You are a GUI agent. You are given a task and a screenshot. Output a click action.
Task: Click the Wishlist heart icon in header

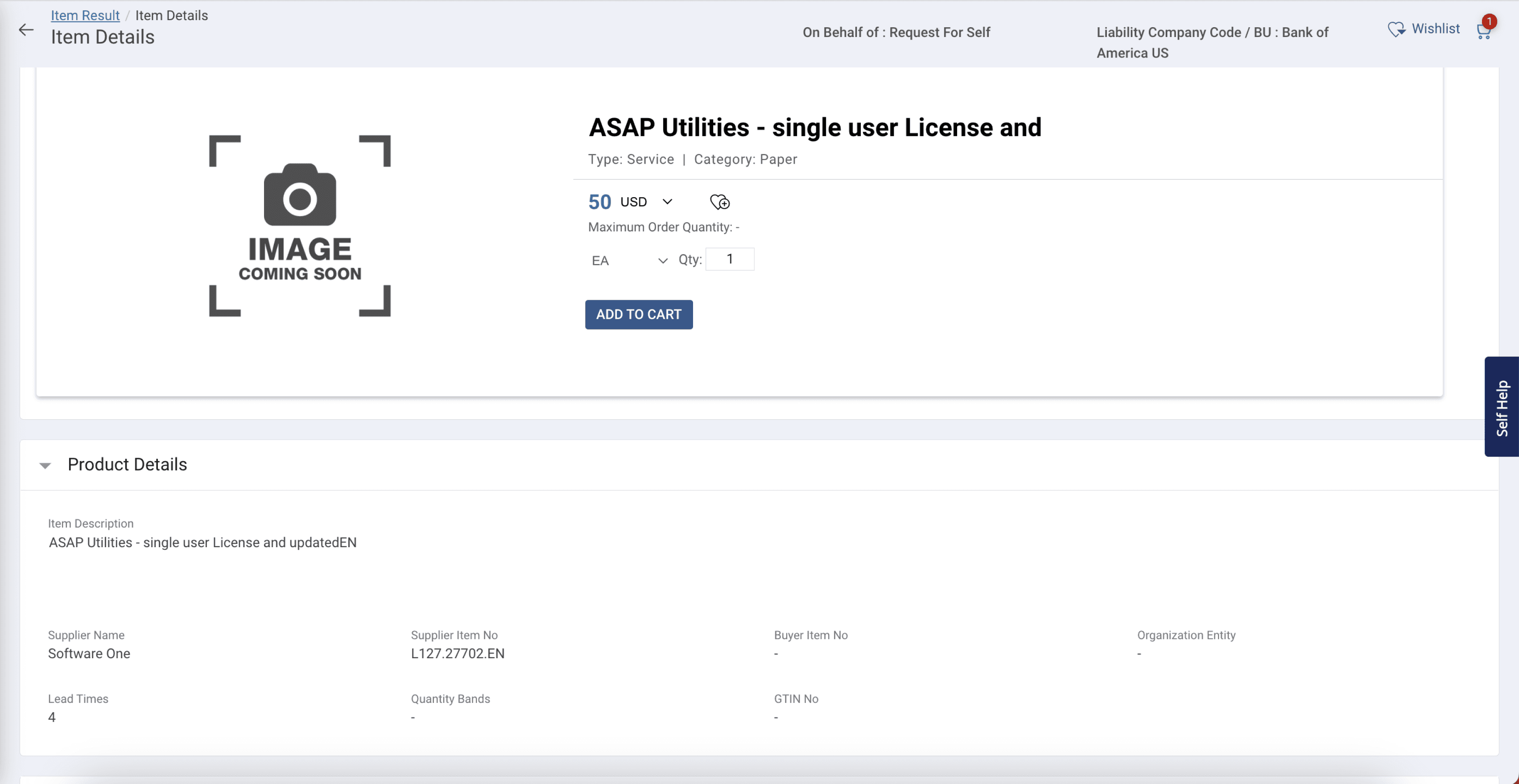coord(1396,29)
